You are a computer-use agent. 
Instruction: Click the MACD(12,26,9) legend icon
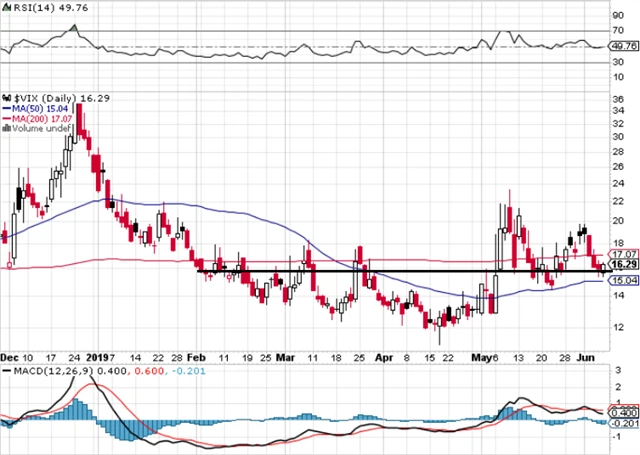[5, 371]
